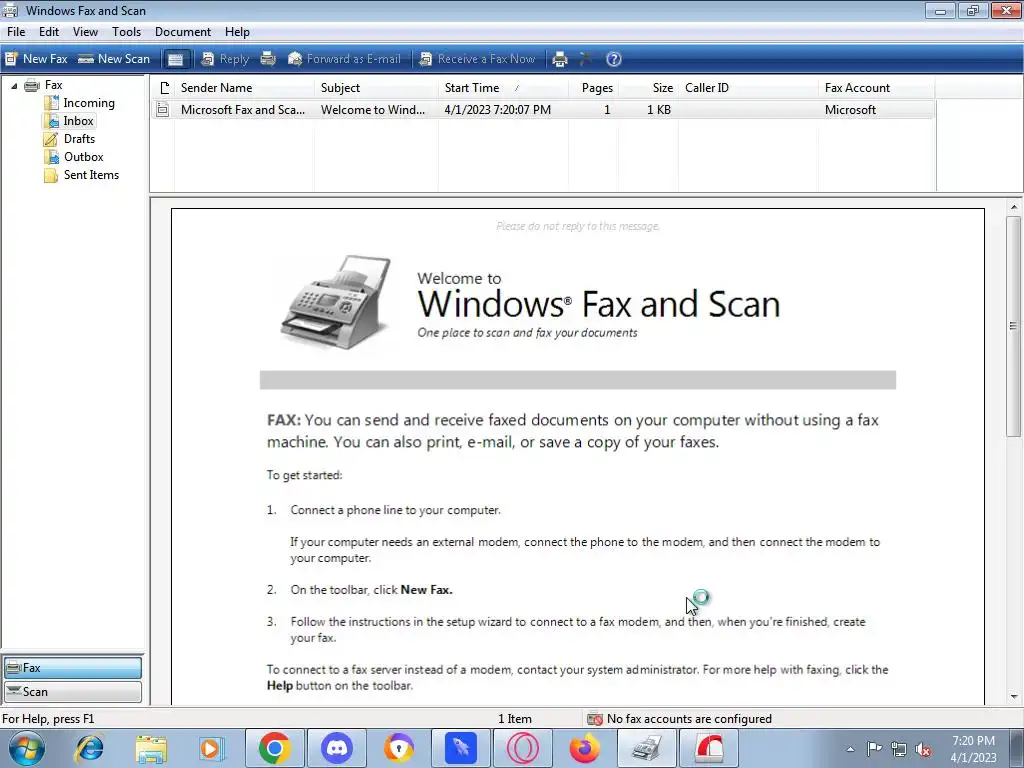Image resolution: width=1024 pixels, height=768 pixels.
Task: Sort by Subject column header
Action: pyautogui.click(x=376, y=88)
